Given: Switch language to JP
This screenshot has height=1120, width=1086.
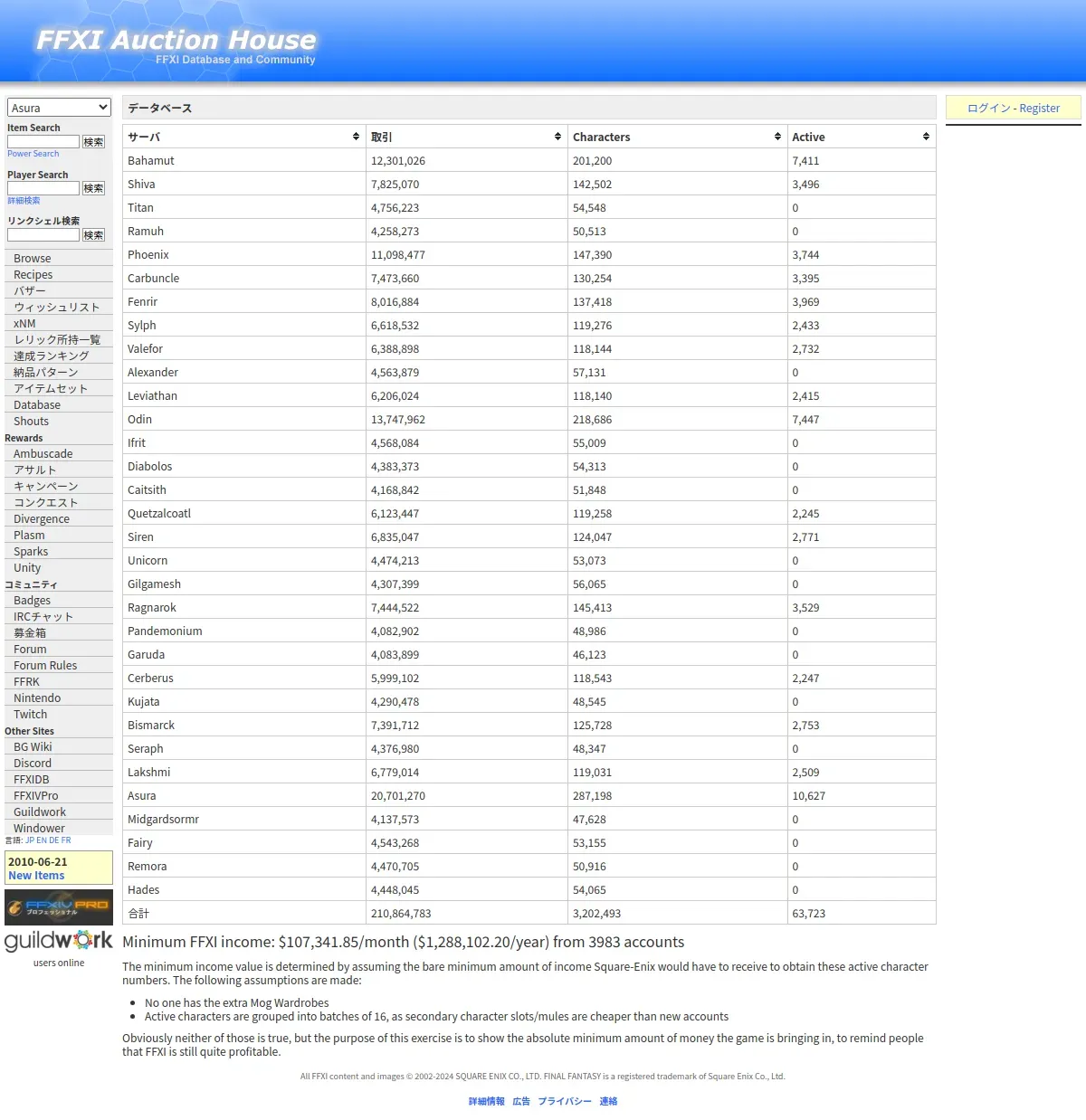Looking at the screenshot, I should tap(30, 840).
